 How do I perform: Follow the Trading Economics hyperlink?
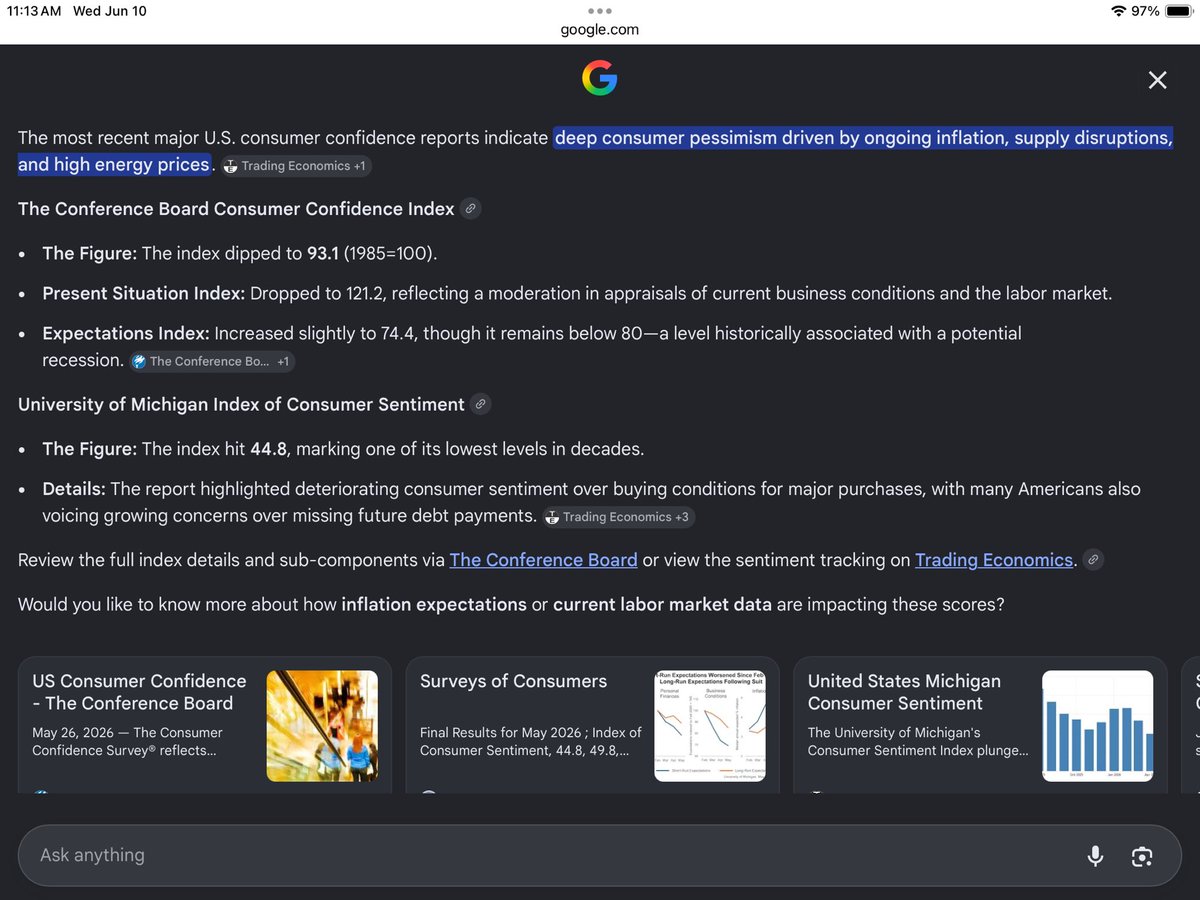tap(994, 560)
